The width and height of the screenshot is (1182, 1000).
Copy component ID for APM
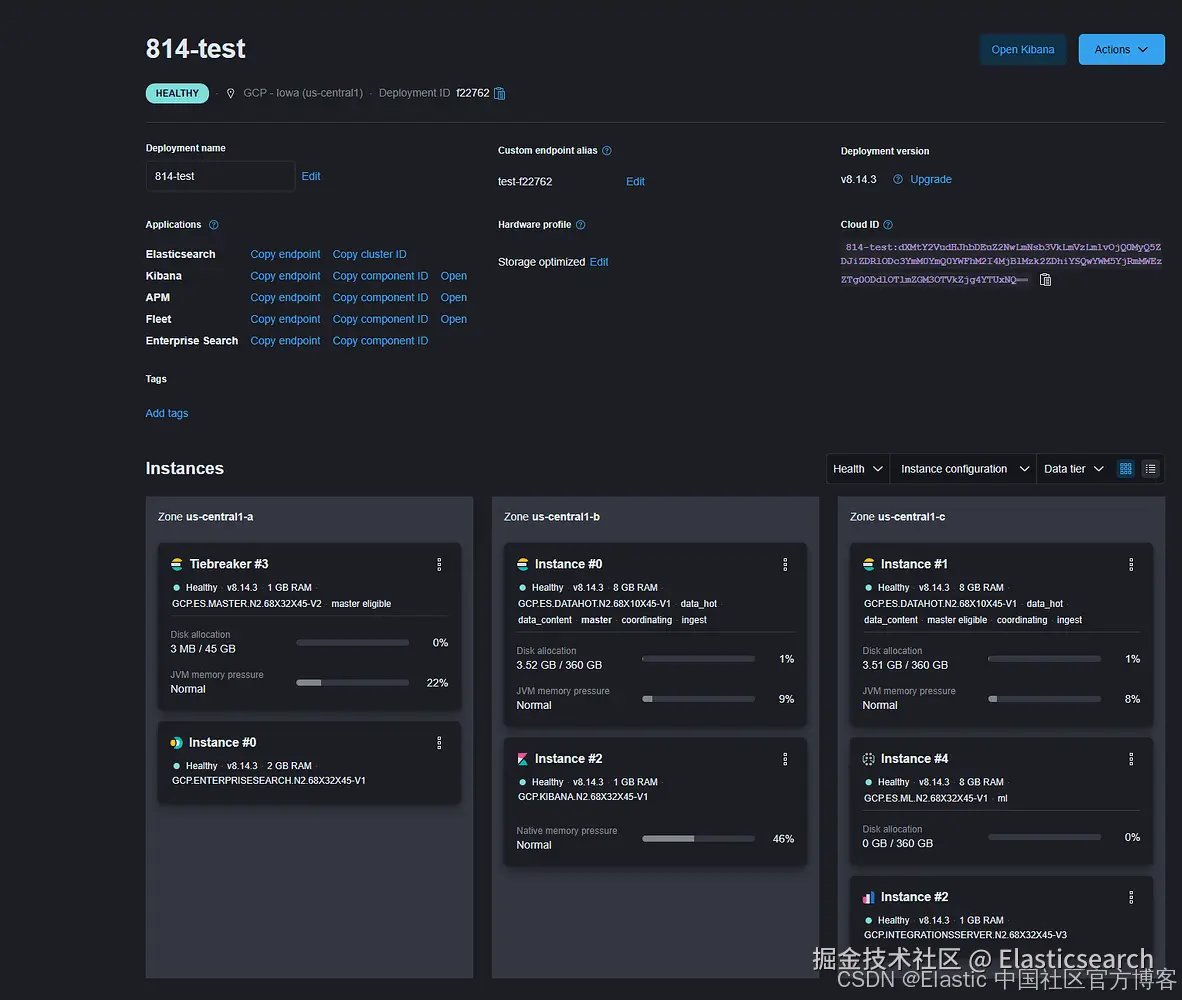pos(380,298)
